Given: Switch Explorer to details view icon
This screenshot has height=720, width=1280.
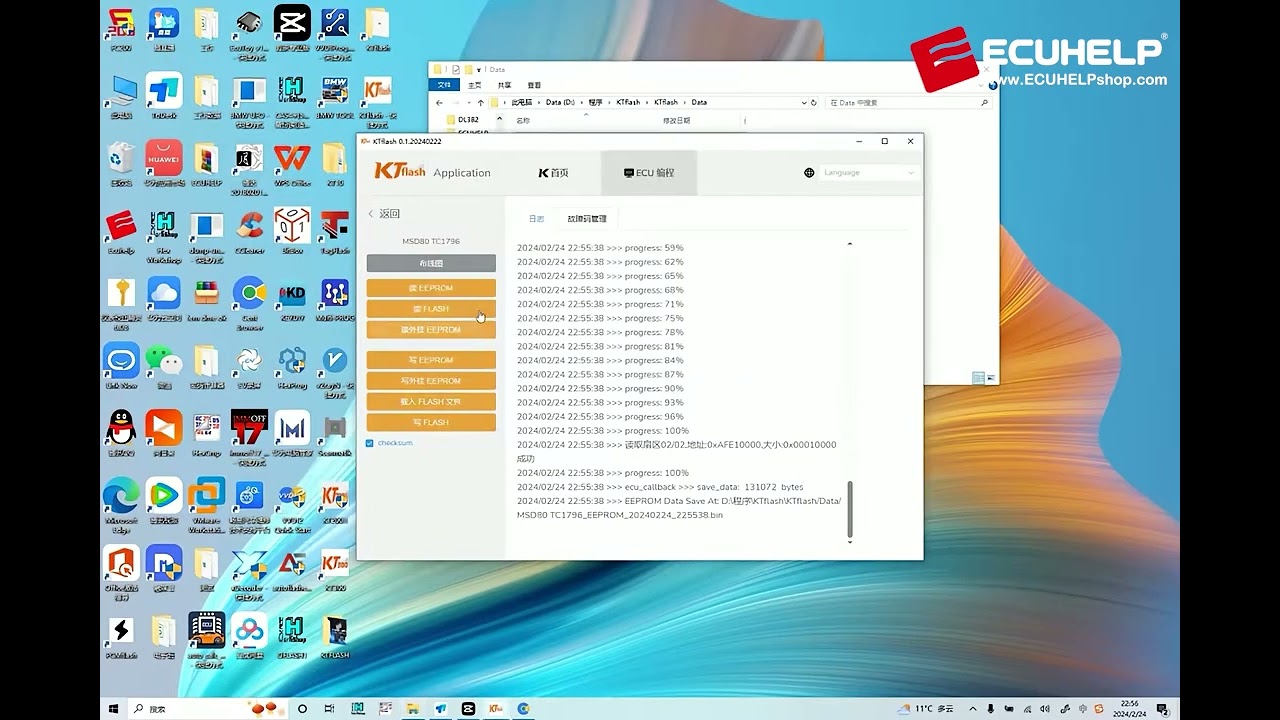Looking at the screenshot, I should point(979,378).
